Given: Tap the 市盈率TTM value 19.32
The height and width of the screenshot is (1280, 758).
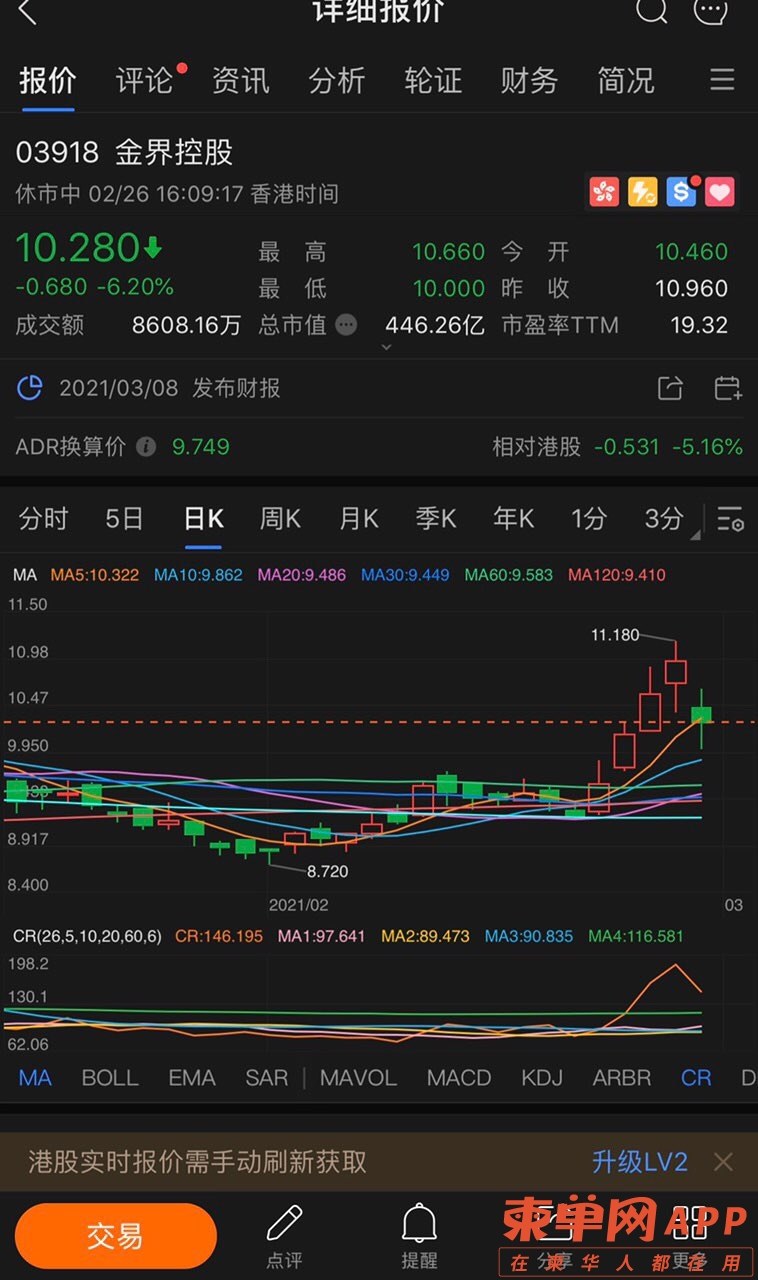Looking at the screenshot, I should coord(698,325).
